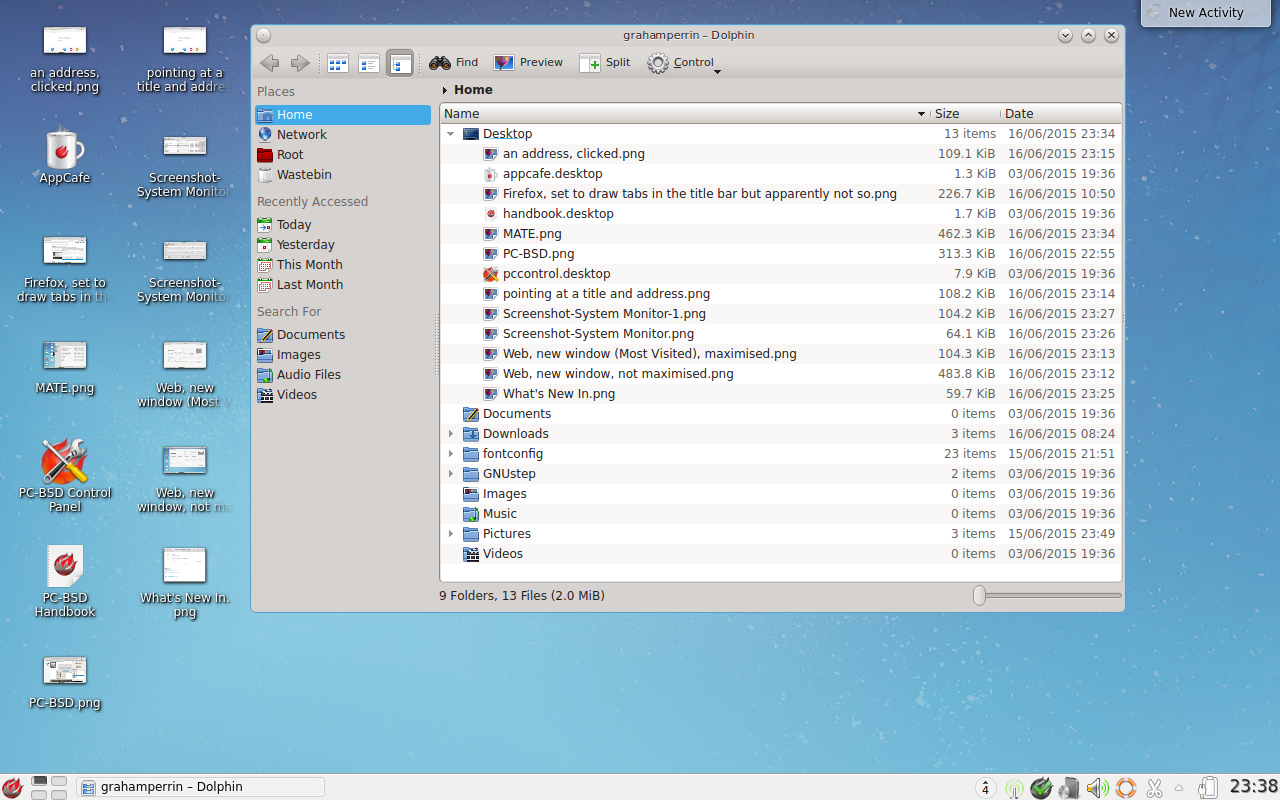
Task: Open the Control menu dropdown
Action: click(684, 63)
